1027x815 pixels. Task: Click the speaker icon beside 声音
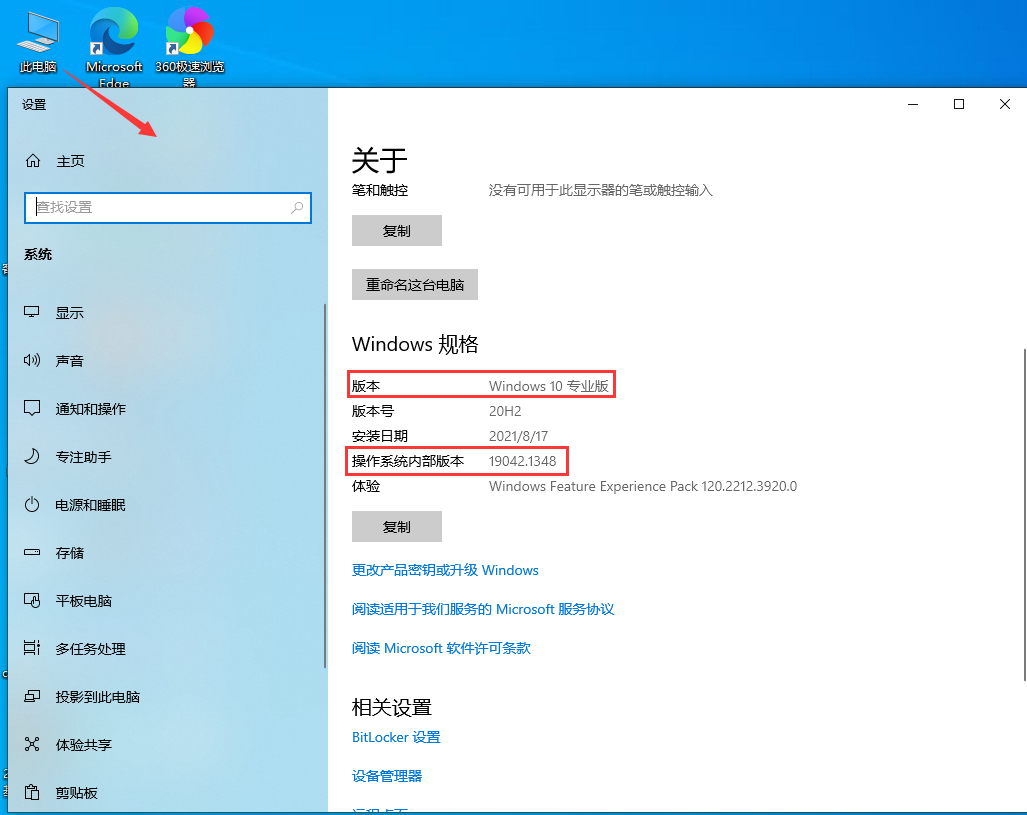pyautogui.click(x=31, y=360)
